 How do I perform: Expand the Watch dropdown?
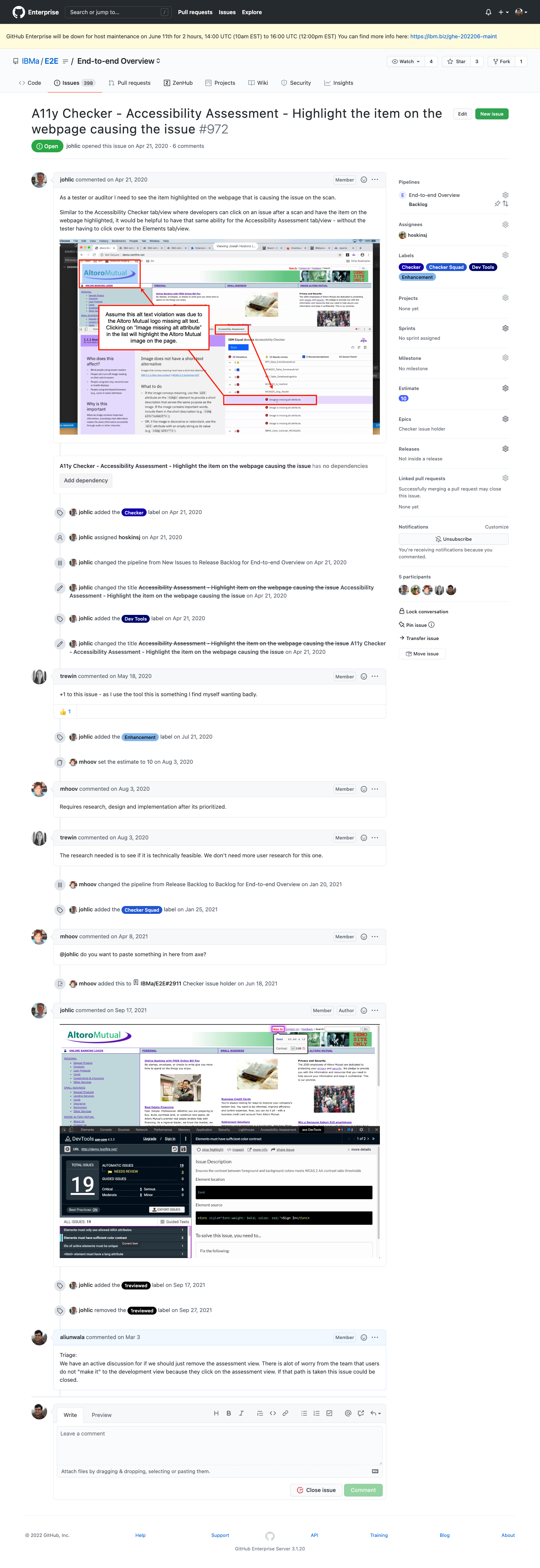[406, 62]
